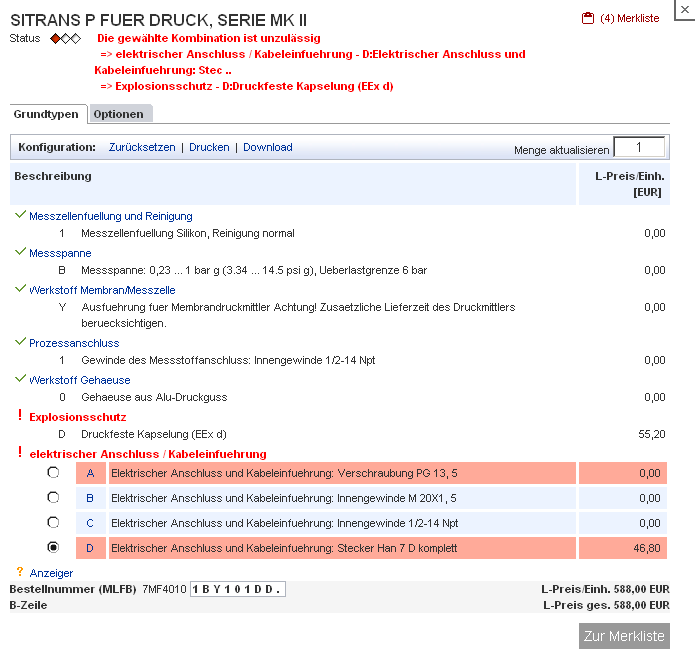Click 'L-Preis ges. 588,00 EUR' total

tap(606, 605)
